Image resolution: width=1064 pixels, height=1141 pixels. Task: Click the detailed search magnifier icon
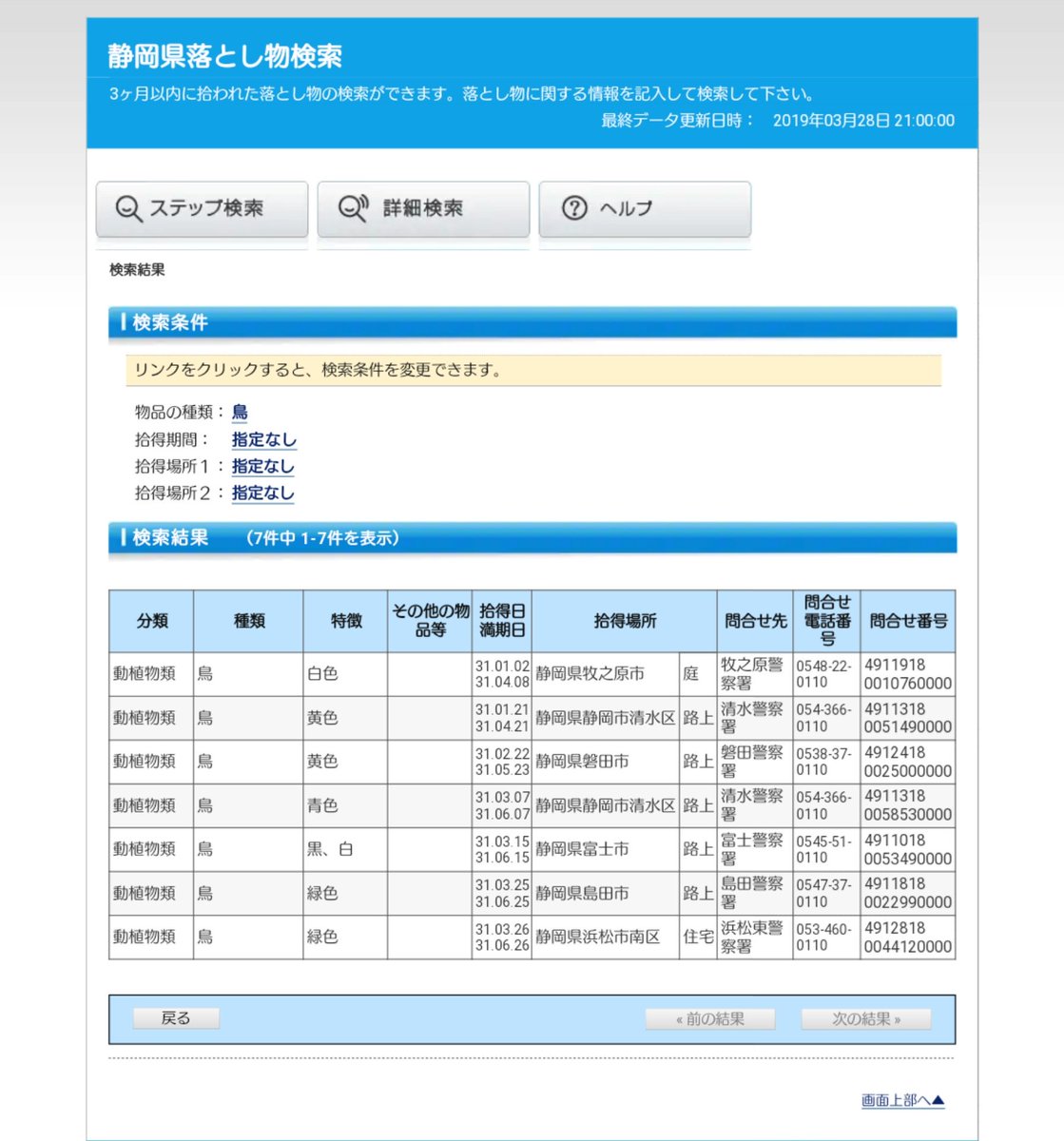[354, 208]
